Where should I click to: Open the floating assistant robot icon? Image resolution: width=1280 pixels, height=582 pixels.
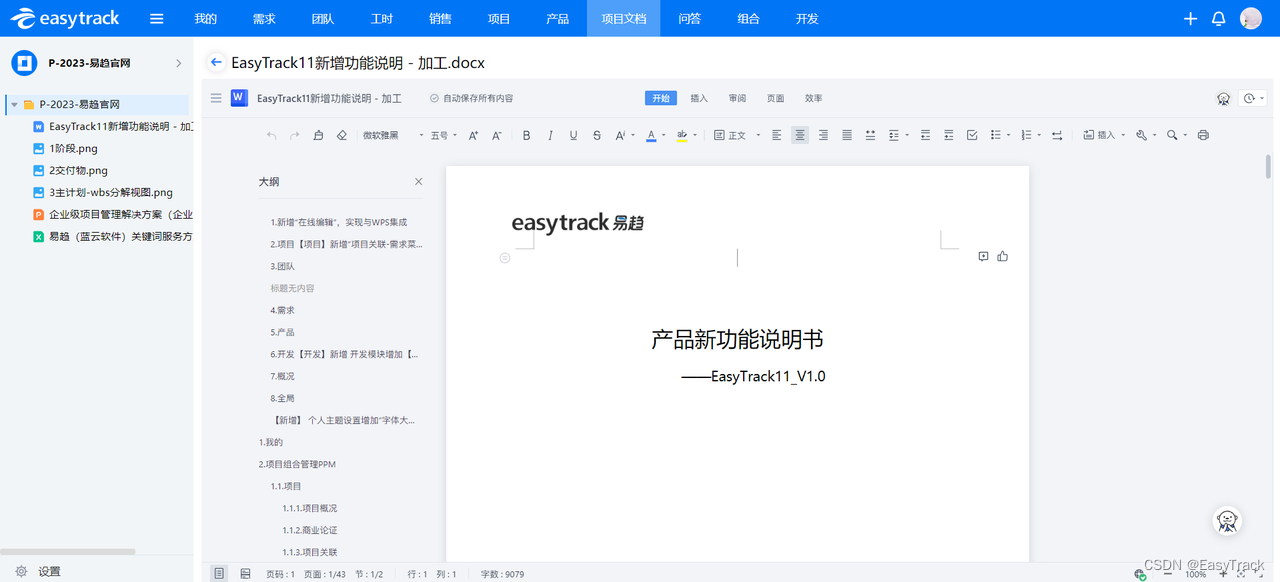[x=1227, y=521]
